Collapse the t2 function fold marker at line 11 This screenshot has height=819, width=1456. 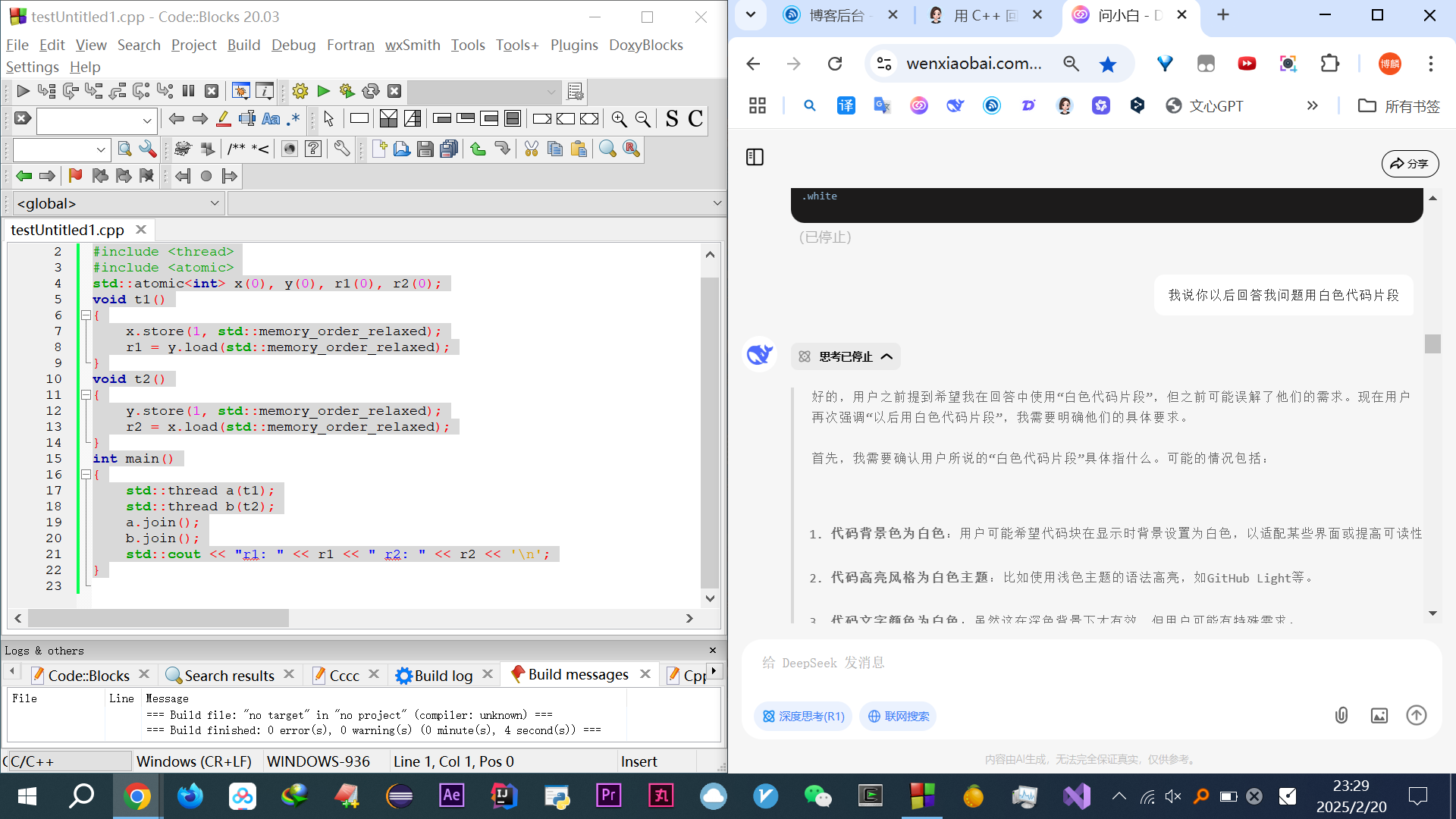86,394
